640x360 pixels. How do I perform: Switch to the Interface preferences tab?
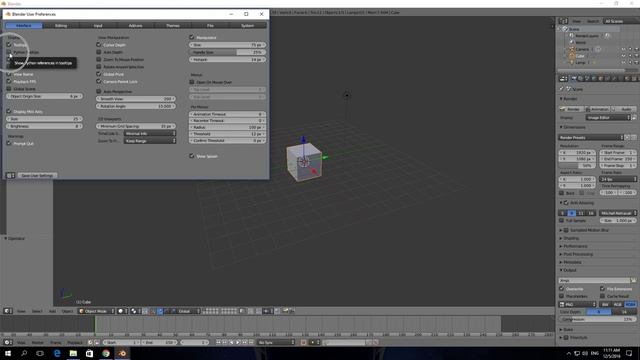(24, 26)
